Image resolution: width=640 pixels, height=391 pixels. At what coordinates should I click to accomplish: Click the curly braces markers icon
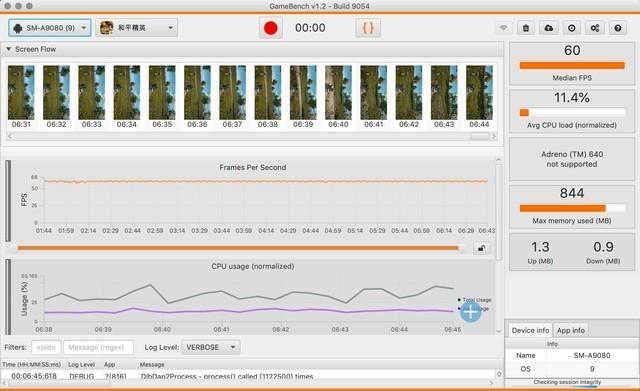click(x=368, y=28)
